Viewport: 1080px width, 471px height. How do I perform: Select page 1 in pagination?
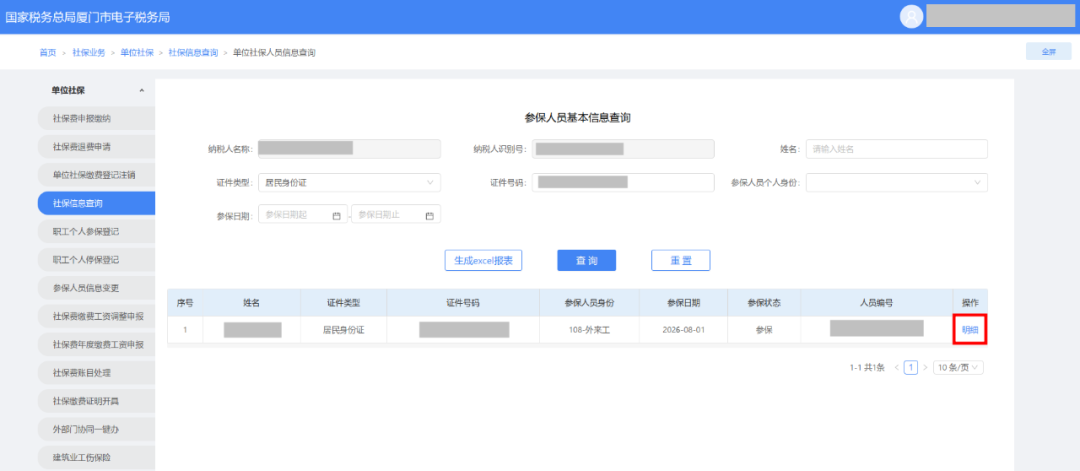911,368
